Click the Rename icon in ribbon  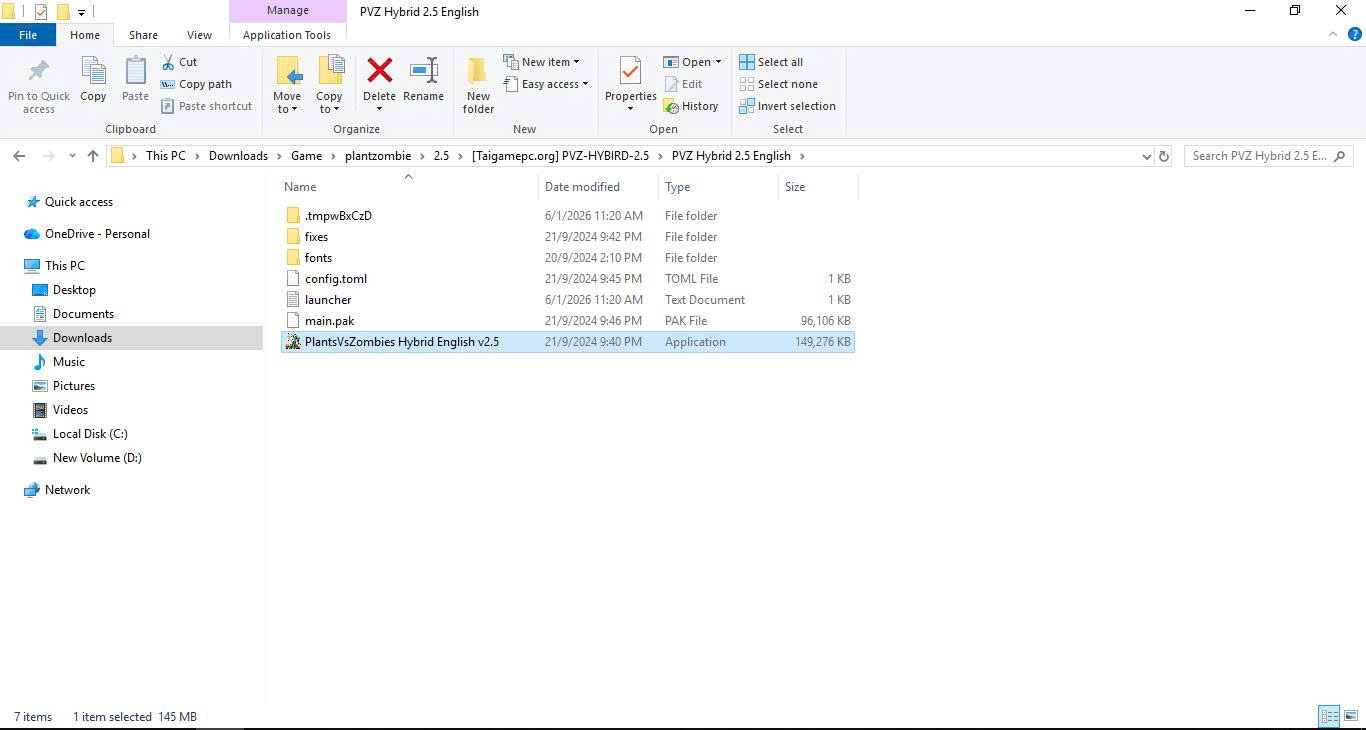point(423,72)
